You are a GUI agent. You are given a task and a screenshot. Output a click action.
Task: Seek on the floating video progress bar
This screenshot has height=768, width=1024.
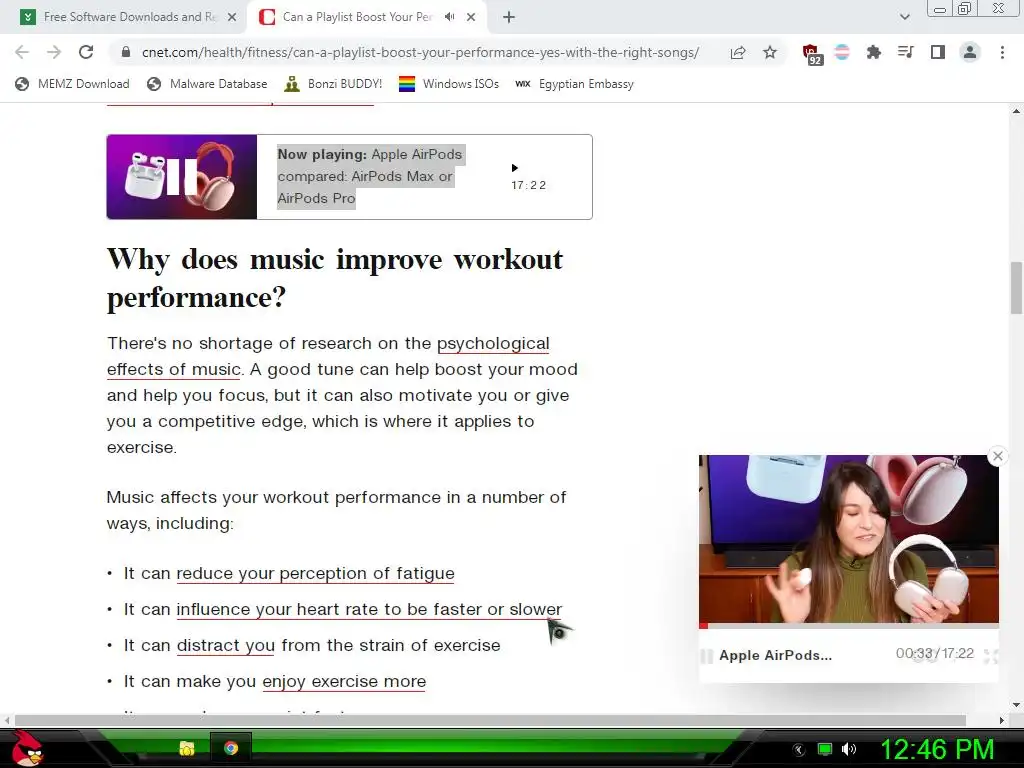click(848, 626)
